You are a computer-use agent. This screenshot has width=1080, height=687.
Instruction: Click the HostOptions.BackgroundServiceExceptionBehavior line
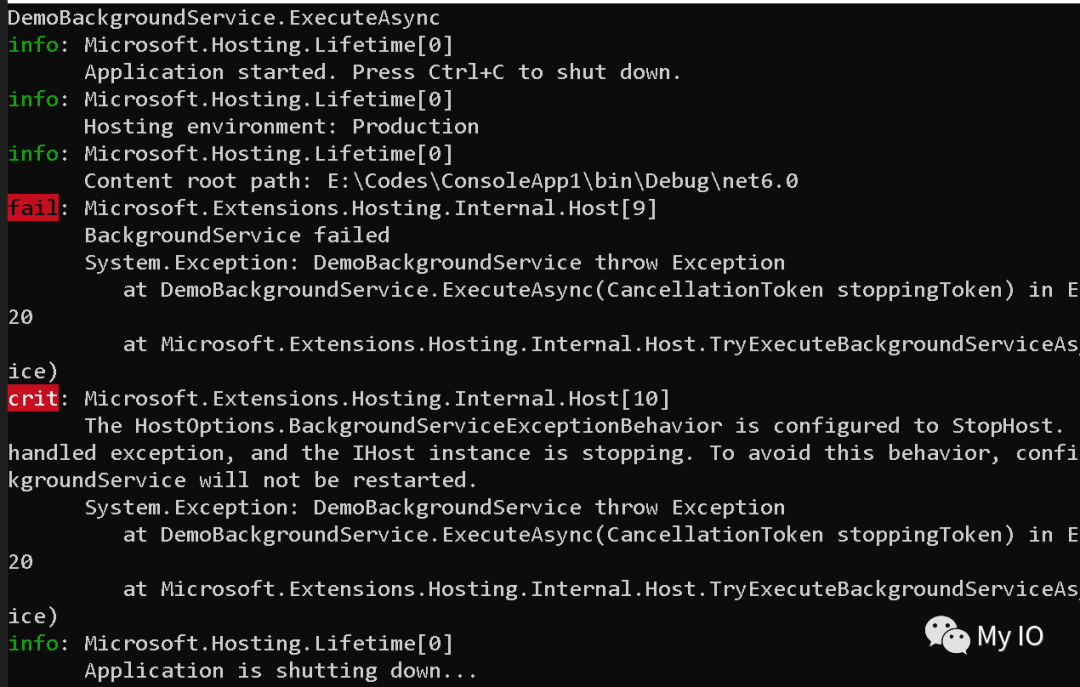pos(569,425)
